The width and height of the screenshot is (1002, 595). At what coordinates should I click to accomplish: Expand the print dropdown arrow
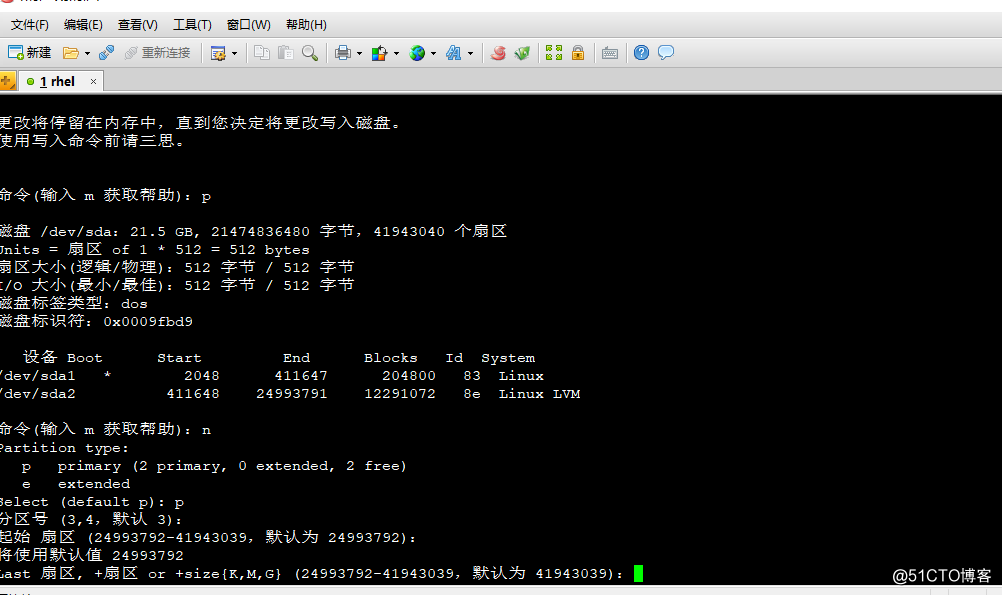(x=359, y=54)
